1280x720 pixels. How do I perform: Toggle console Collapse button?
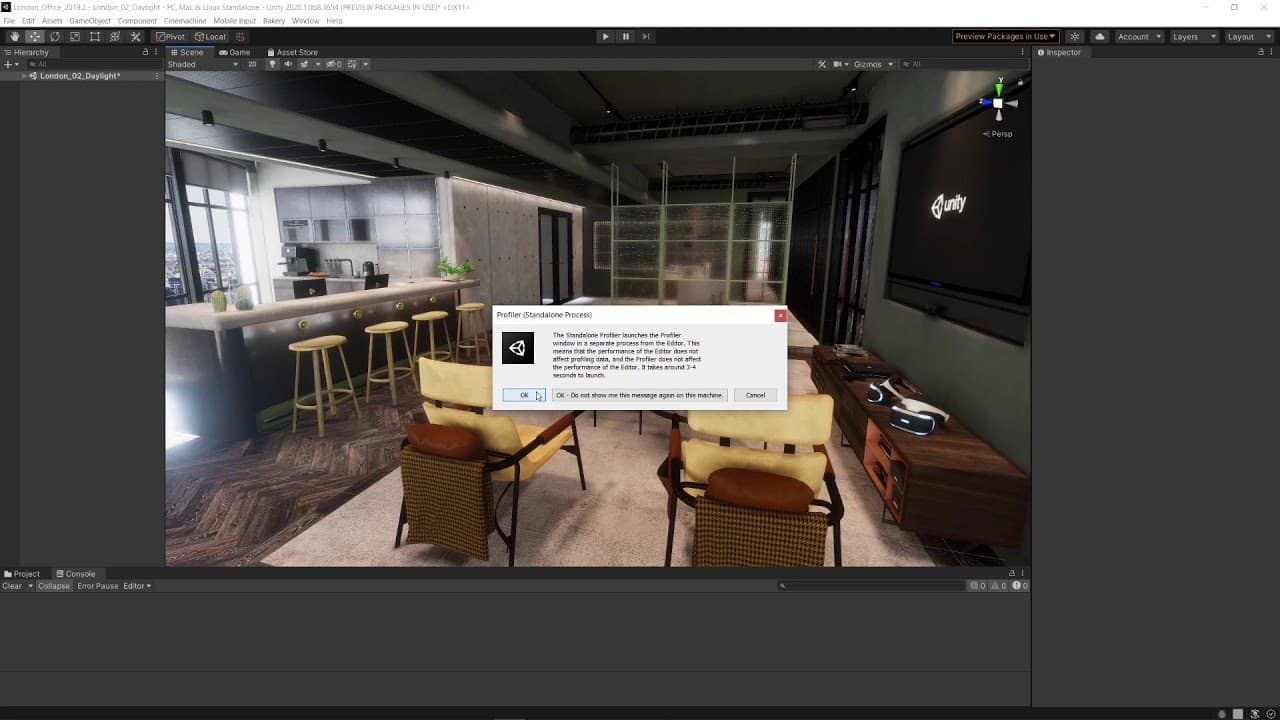(54, 586)
